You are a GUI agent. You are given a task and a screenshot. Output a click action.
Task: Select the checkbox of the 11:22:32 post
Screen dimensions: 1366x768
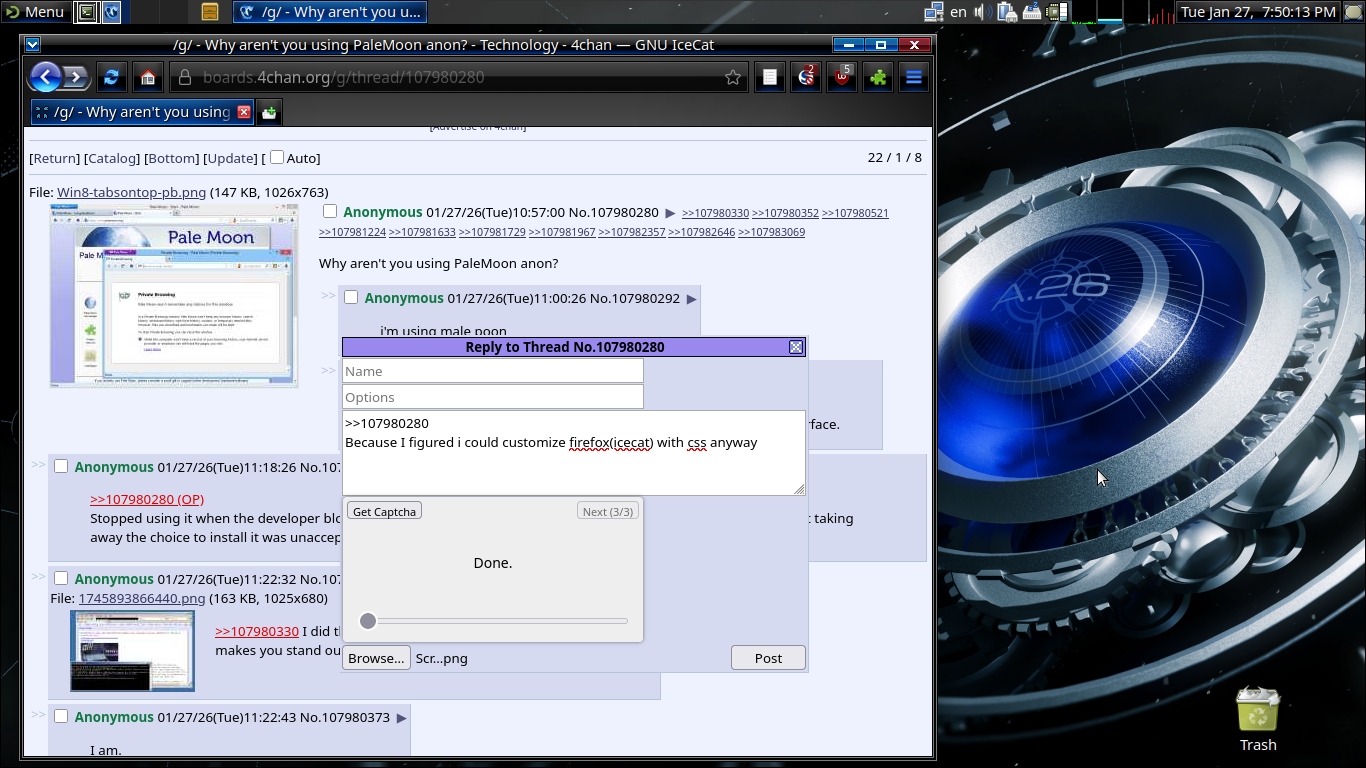(61, 578)
